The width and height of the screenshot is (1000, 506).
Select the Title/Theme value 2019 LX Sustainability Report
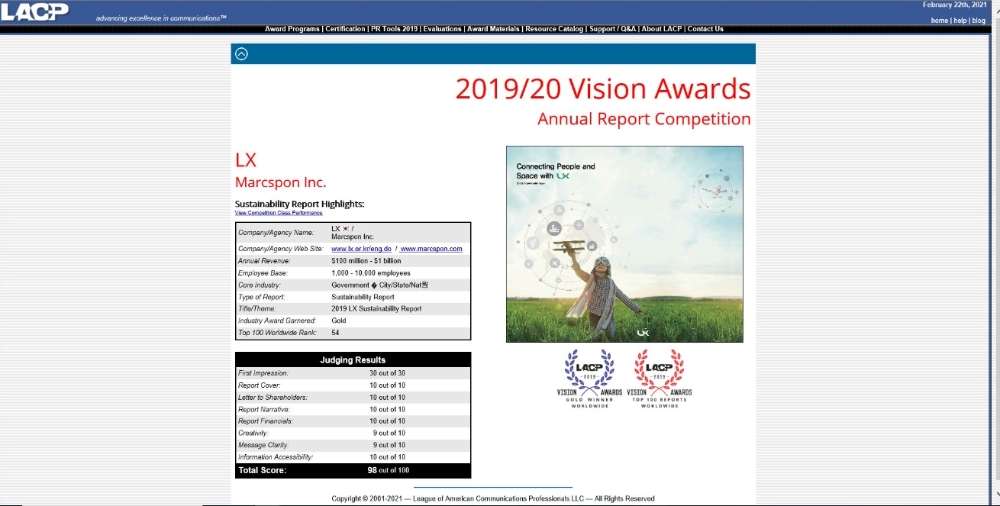click(376, 309)
